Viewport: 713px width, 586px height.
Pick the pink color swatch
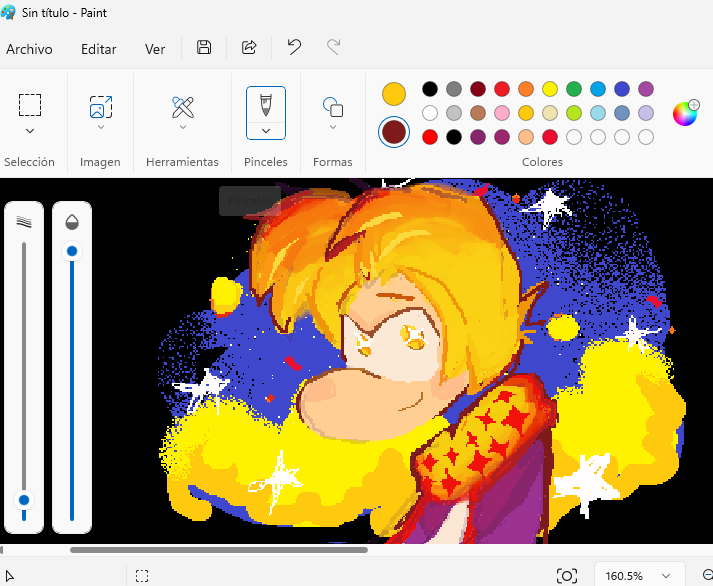tap(502, 113)
